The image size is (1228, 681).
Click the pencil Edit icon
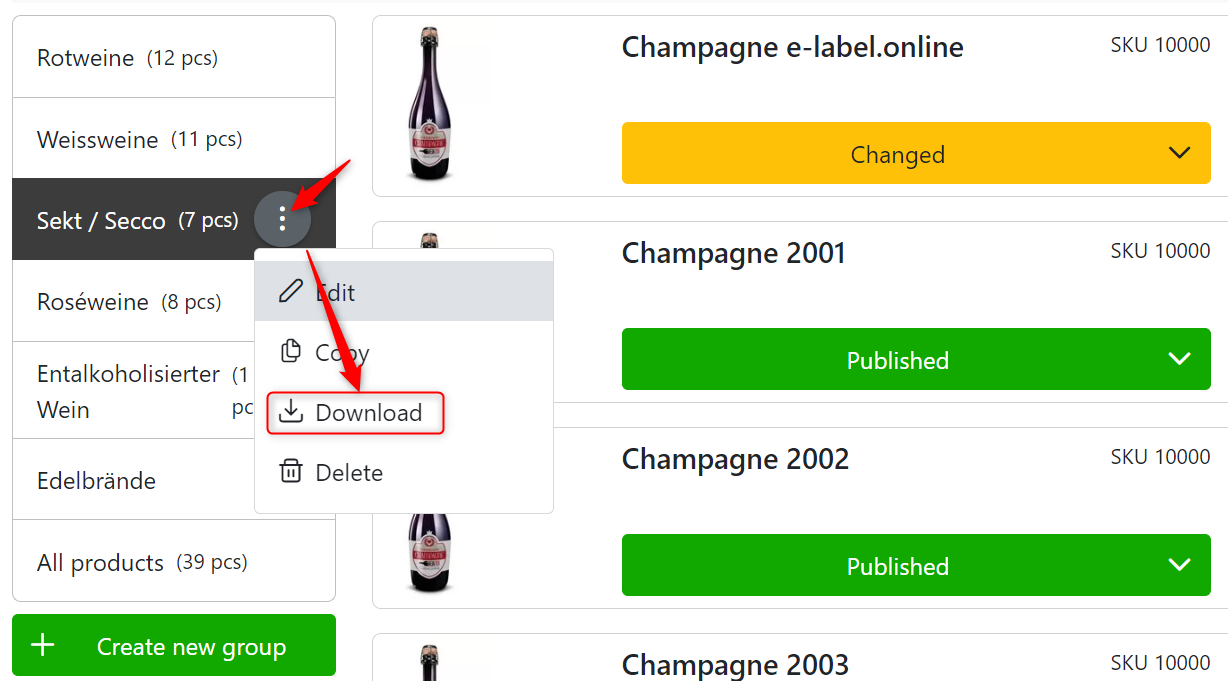pos(290,292)
